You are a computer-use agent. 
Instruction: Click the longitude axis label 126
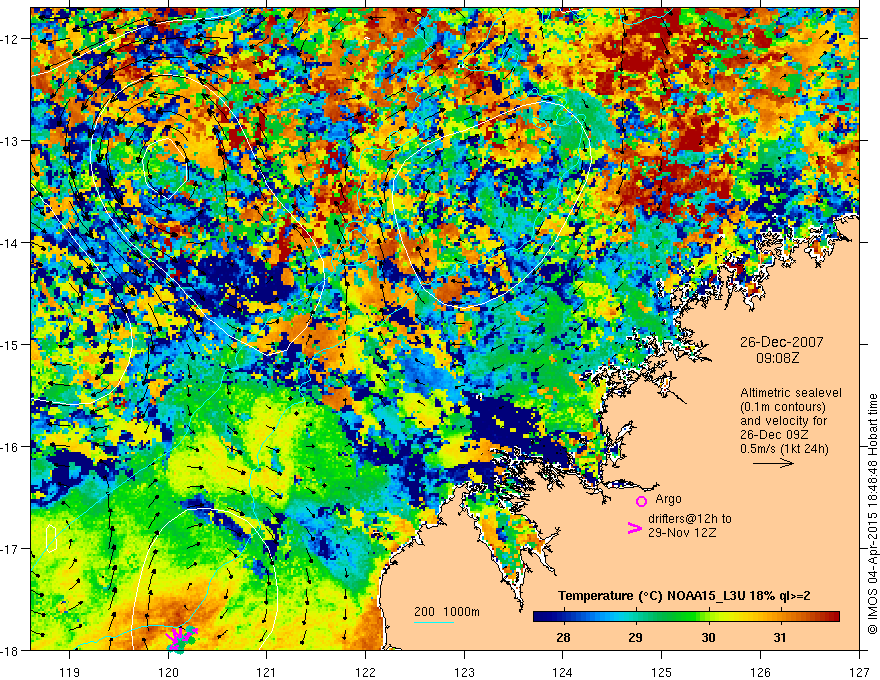(x=760, y=672)
